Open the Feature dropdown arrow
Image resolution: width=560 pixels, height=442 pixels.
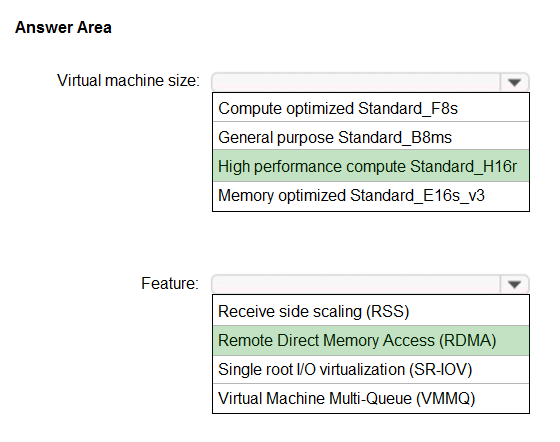pos(514,284)
